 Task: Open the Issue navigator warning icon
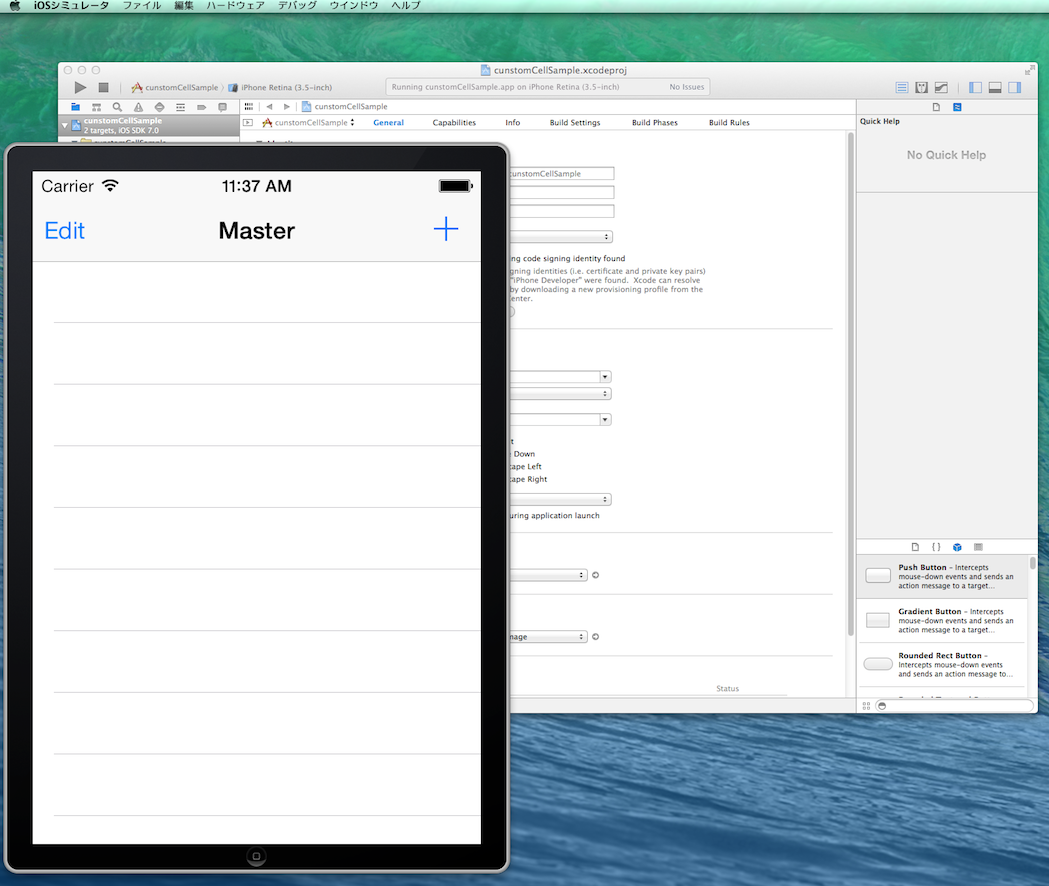pos(138,107)
